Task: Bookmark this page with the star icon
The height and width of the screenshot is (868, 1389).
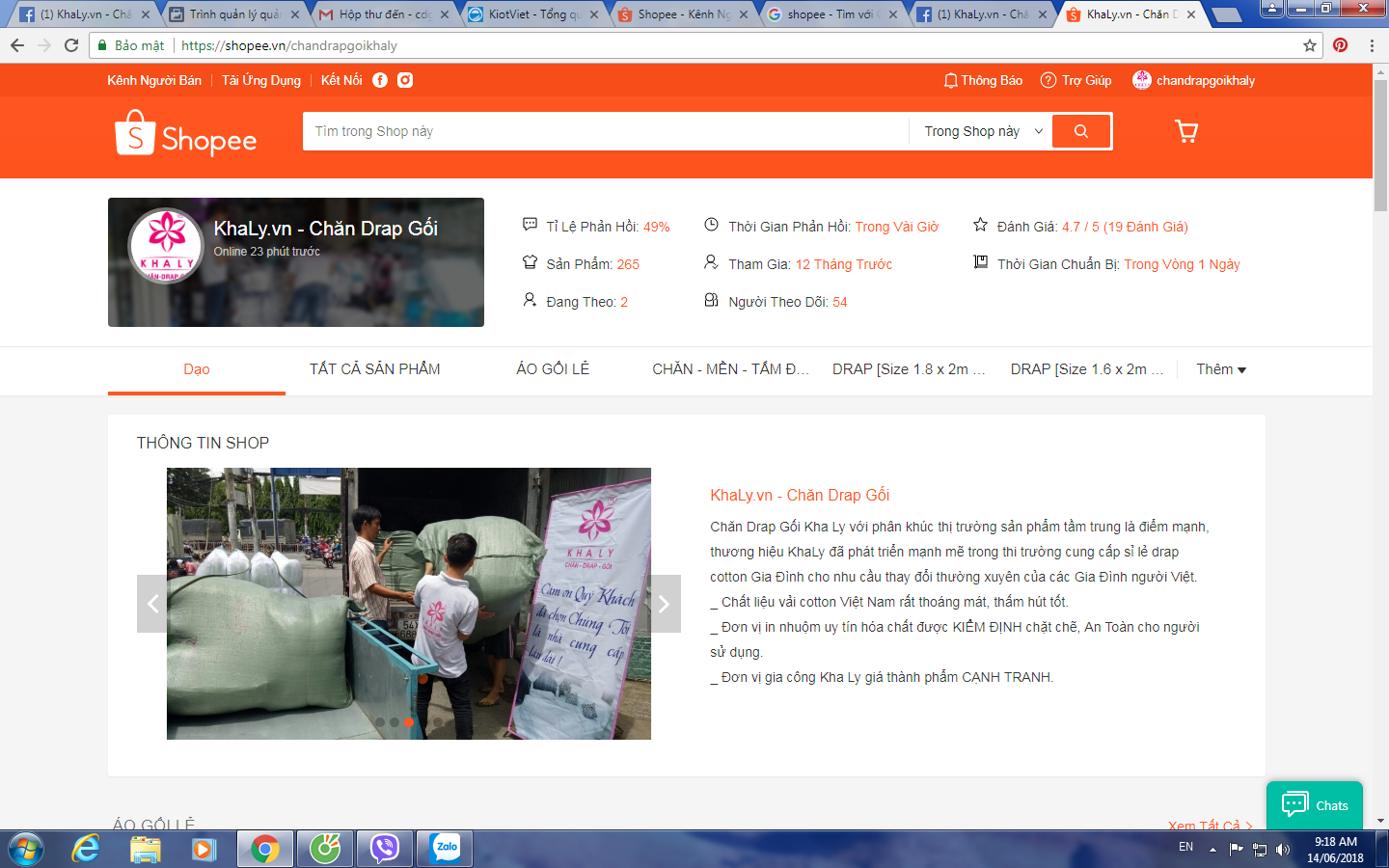Action: (x=1310, y=45)
